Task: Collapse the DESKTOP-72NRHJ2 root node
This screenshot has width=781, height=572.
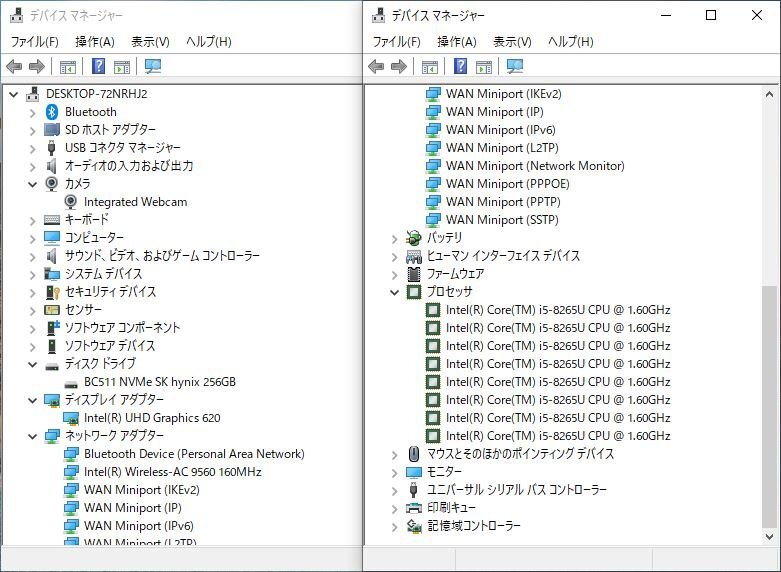Action: (x=13, y=94)
